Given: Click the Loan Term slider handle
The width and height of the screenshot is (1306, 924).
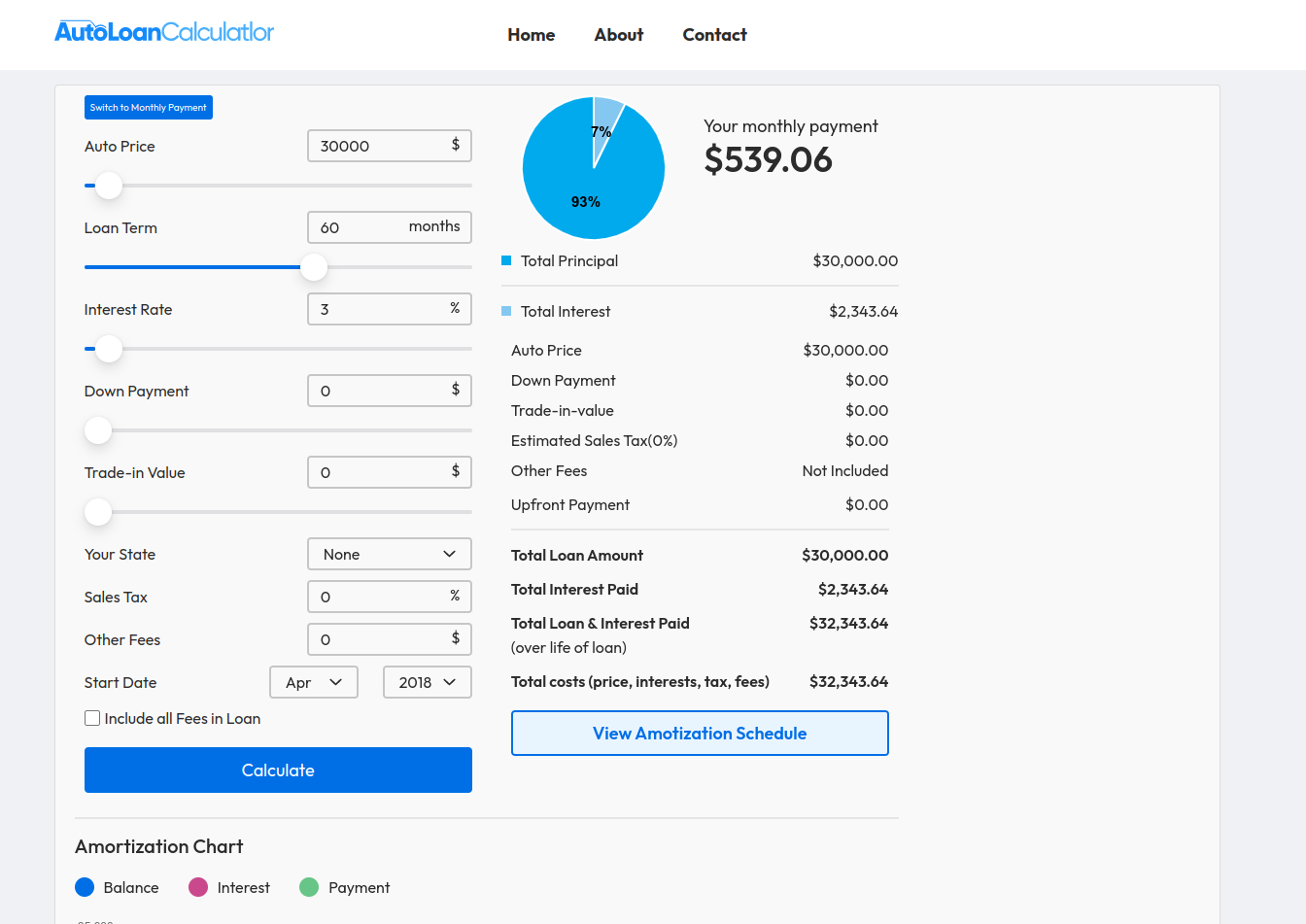Looking at the screenshot, I should coord(314,267).
